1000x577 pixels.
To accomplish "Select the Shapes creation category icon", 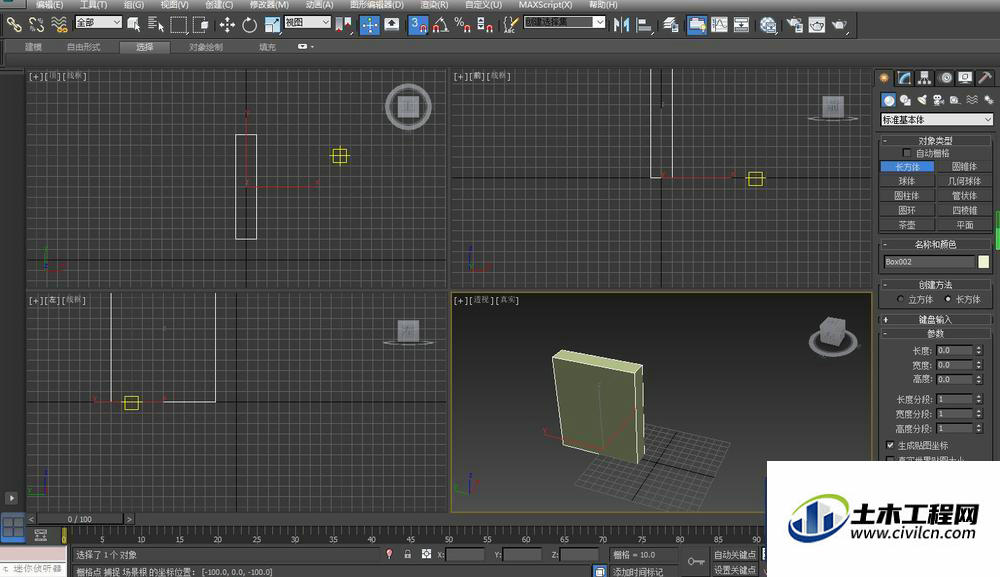I will click(905, 100).
